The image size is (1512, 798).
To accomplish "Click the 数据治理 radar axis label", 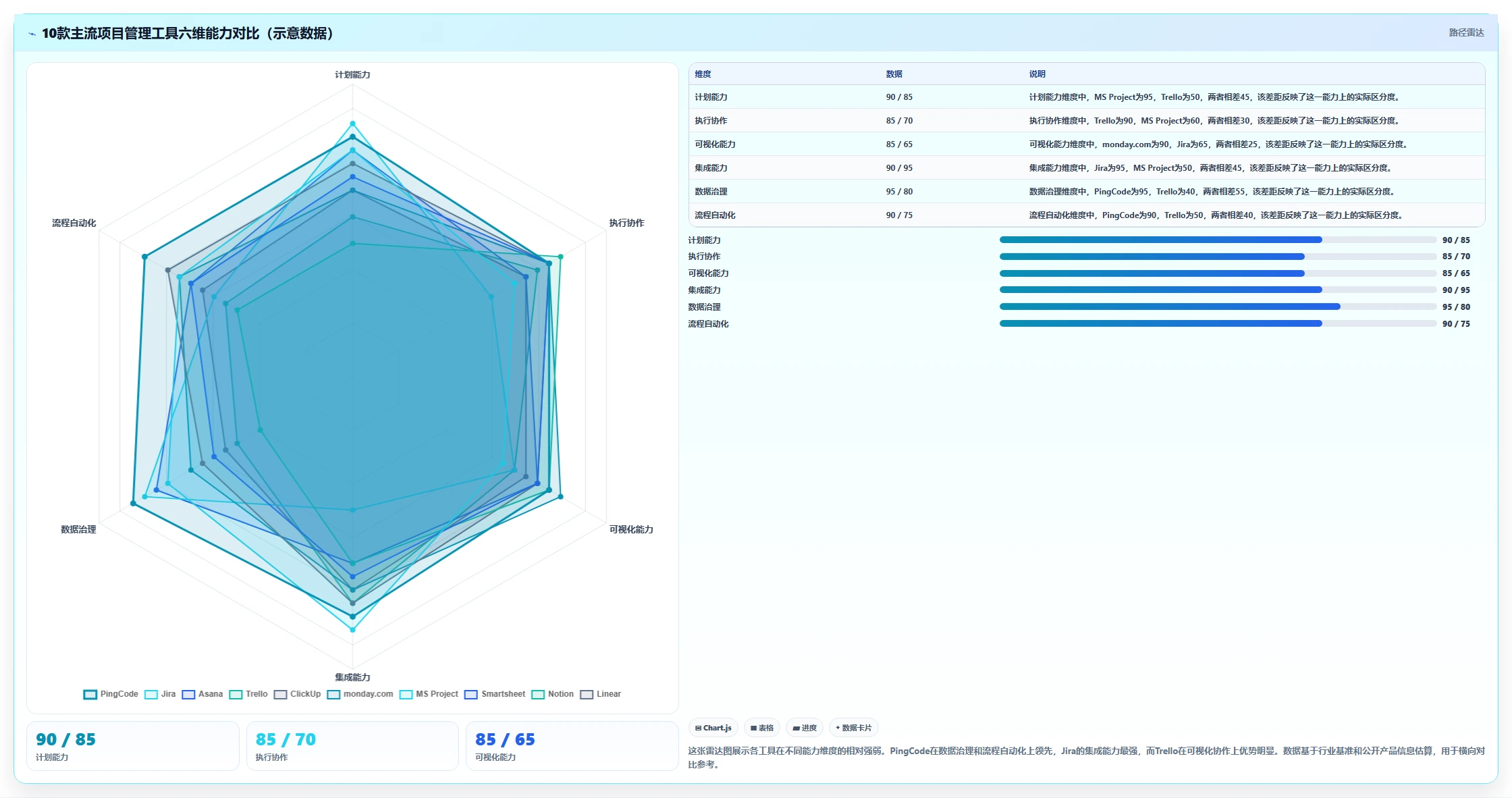I will 78,529.
